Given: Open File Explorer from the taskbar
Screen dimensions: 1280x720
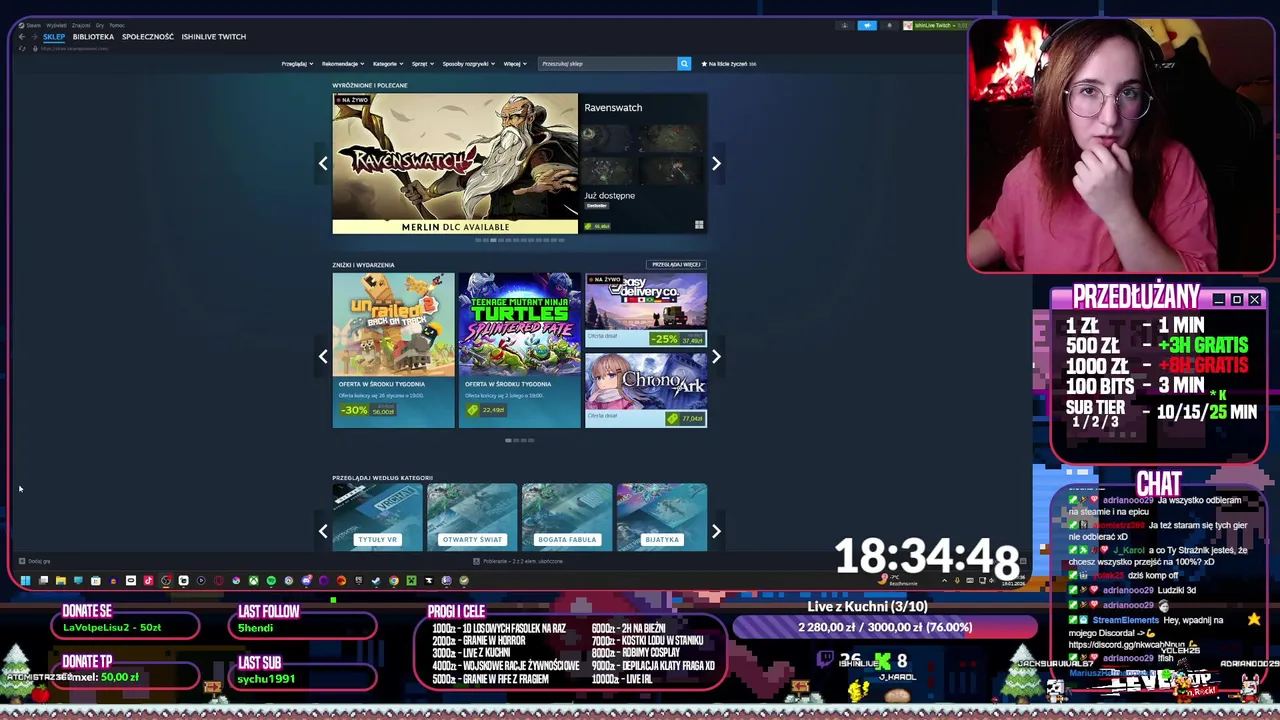Looking at the screenshot, I should (60, 580).
